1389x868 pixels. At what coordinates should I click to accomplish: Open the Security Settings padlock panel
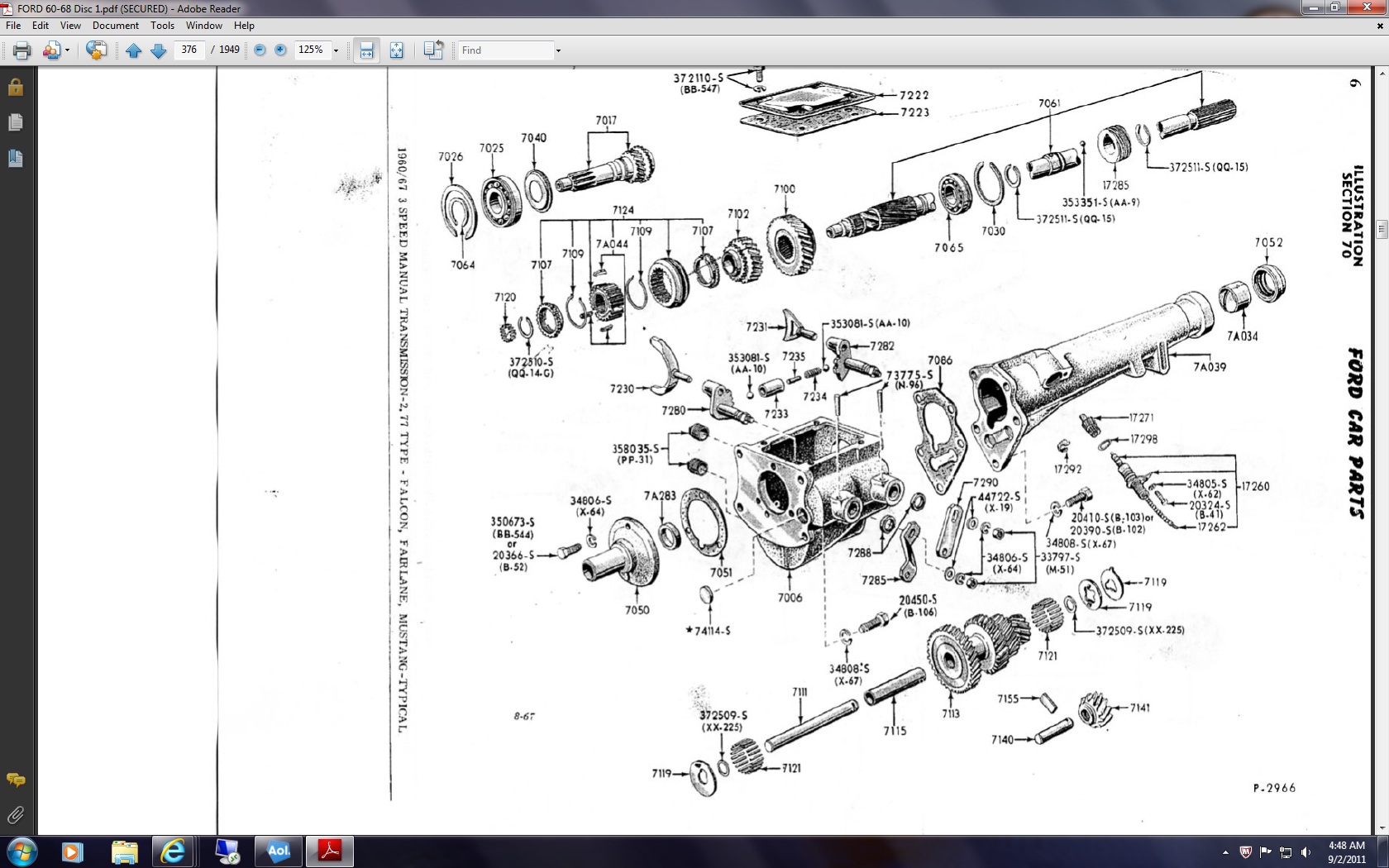(15, 87)
